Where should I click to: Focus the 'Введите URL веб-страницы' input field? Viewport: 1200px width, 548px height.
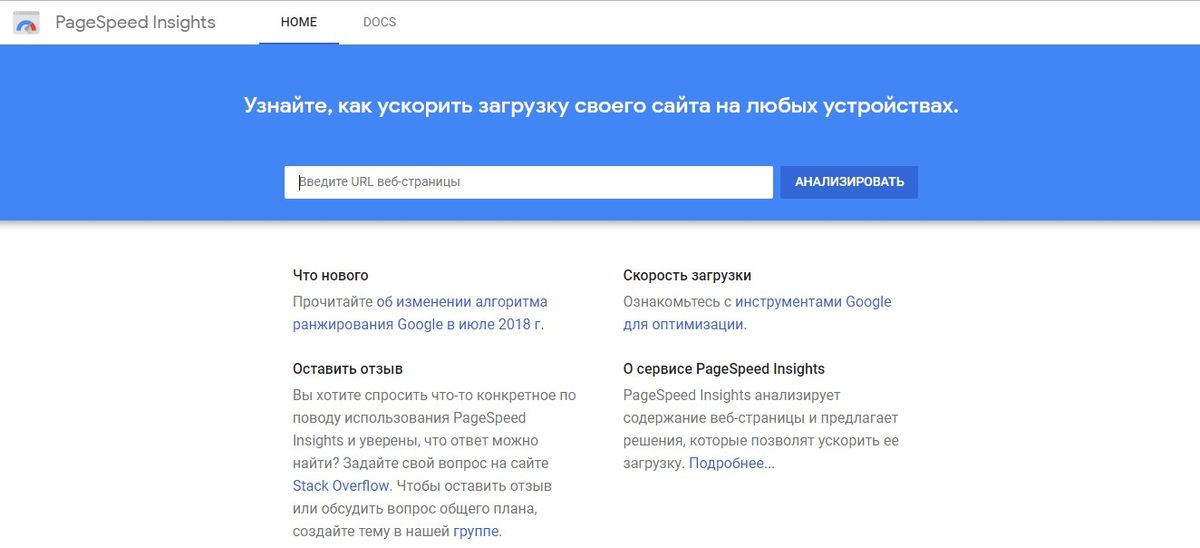[529, 182]
